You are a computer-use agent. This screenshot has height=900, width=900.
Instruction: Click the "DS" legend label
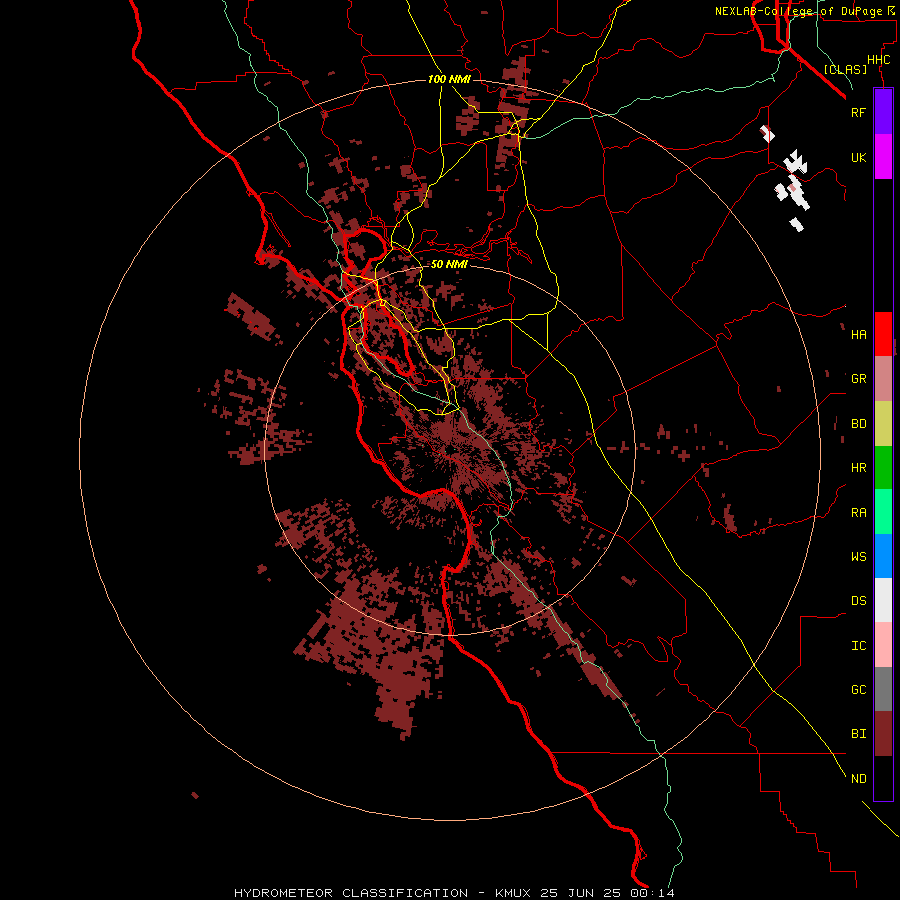click(x=858, y=601)
